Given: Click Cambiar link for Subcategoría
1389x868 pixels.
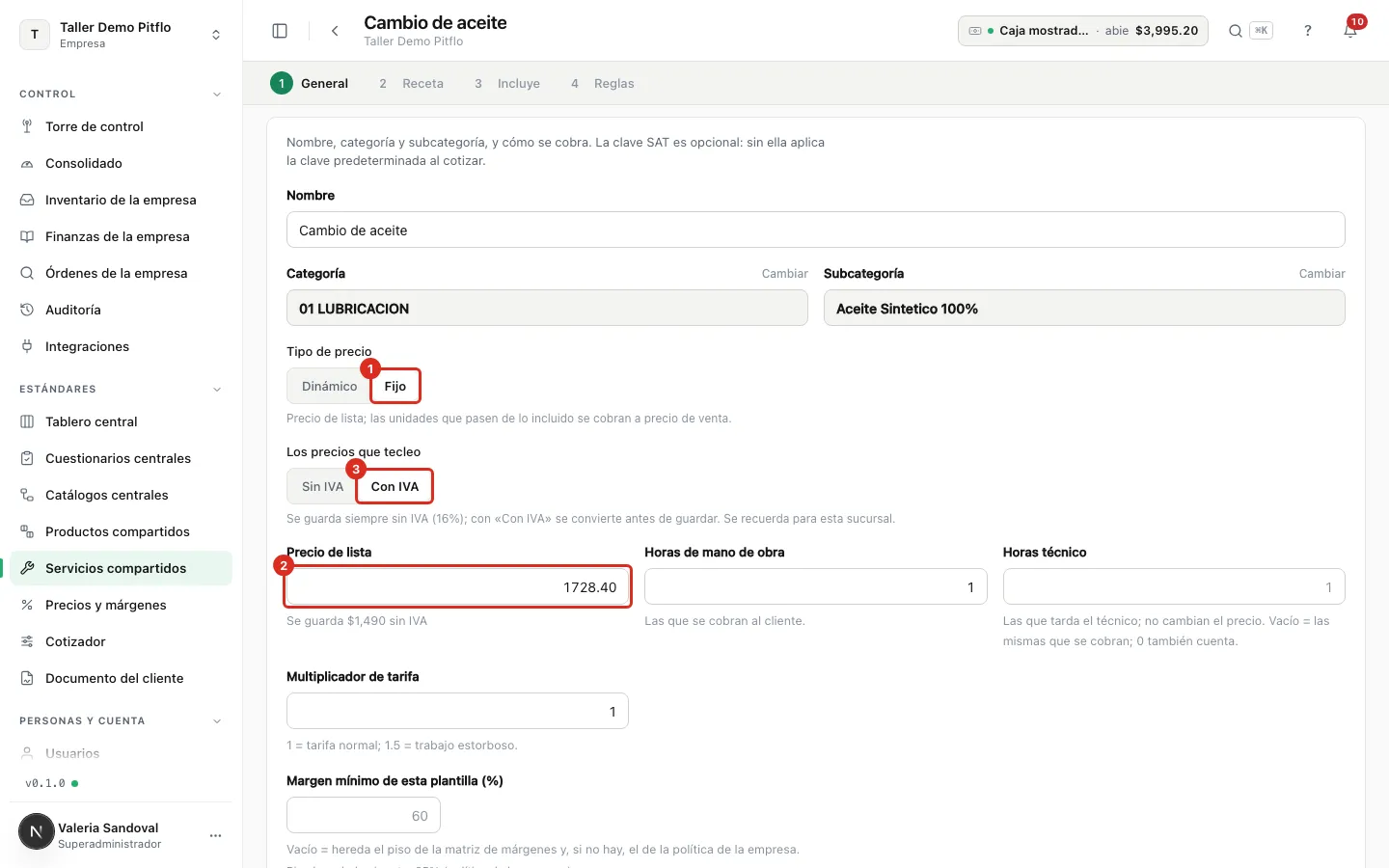Looking at the screenshot, I should tap(1321, 274).
